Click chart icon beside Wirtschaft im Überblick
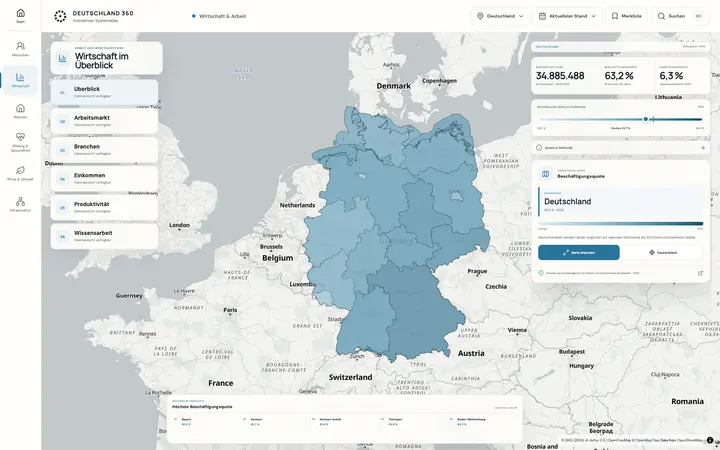 (x=62, y=58)
